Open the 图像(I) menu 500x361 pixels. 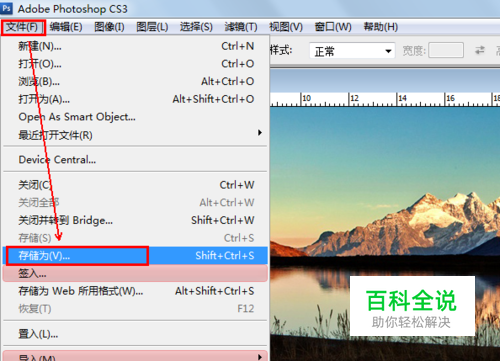click(109, 27)
